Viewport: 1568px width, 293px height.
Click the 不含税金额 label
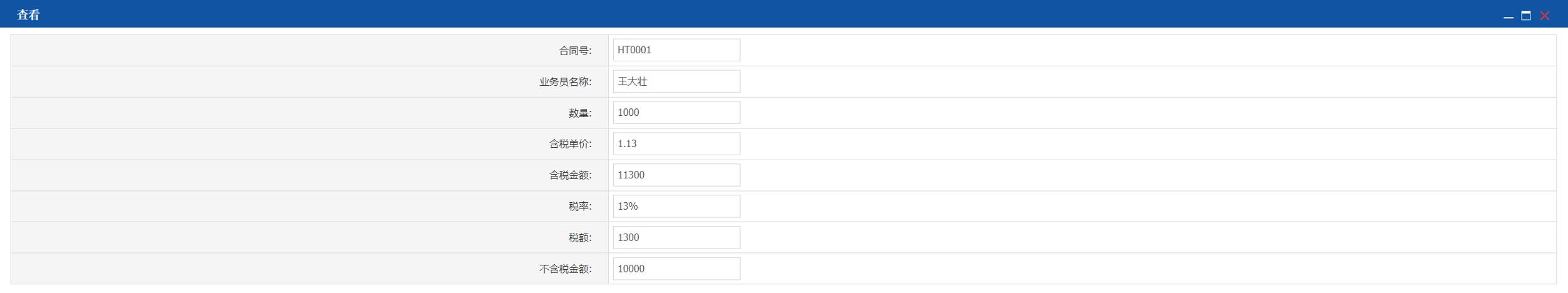pos(566,269)
